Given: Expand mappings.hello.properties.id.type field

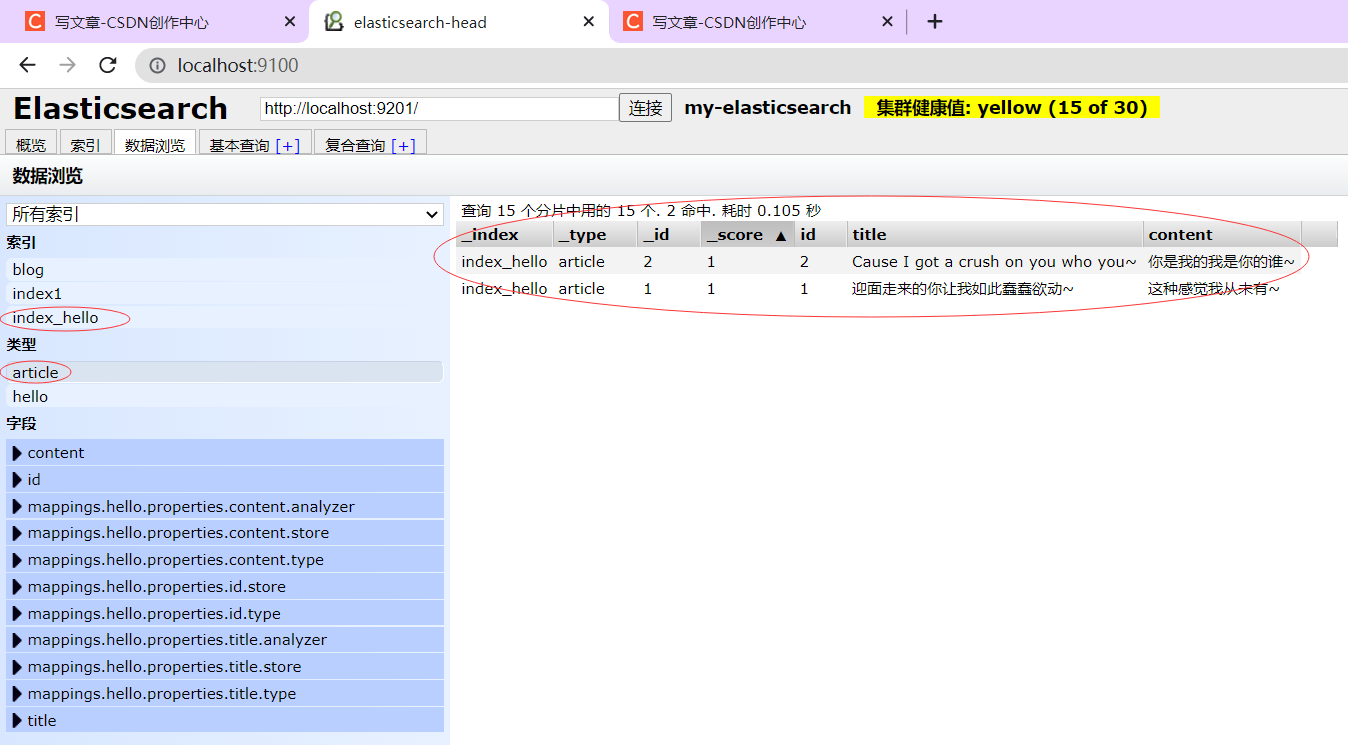Looking at the screenshot, I should point(225,613).
